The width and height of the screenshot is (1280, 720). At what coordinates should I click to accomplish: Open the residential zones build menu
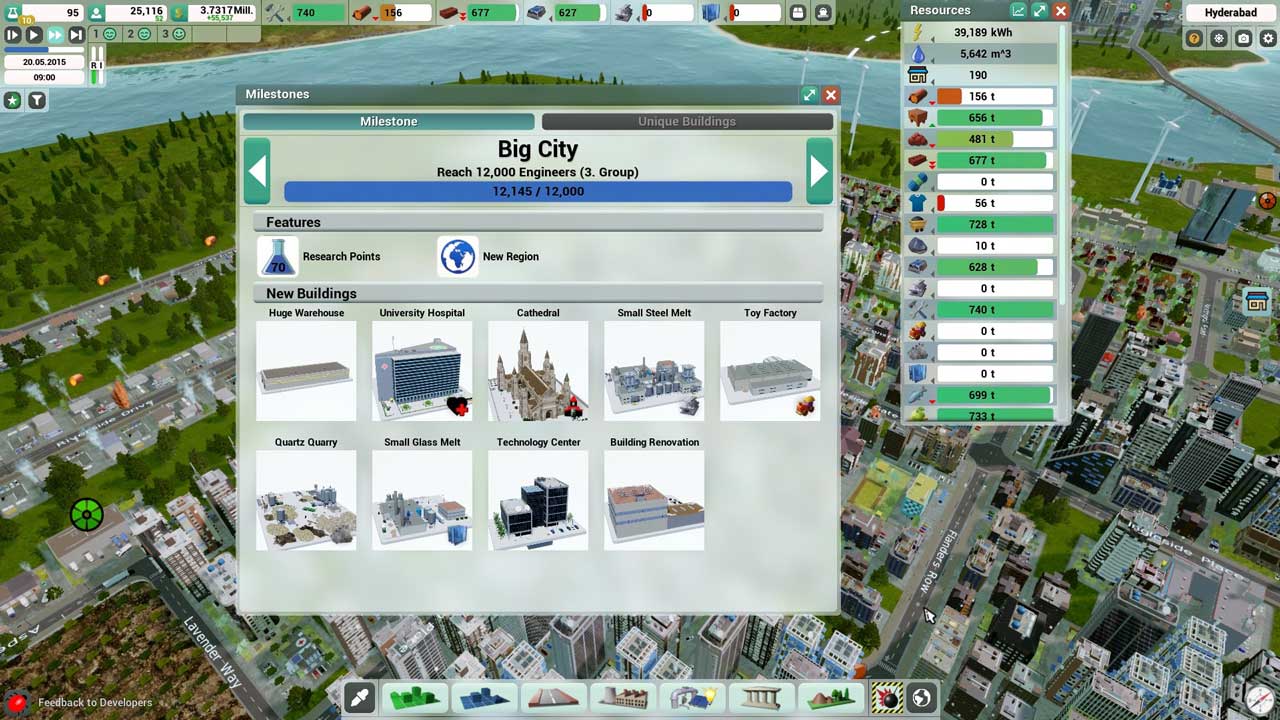pyautogui.click(x=414, y=697)
